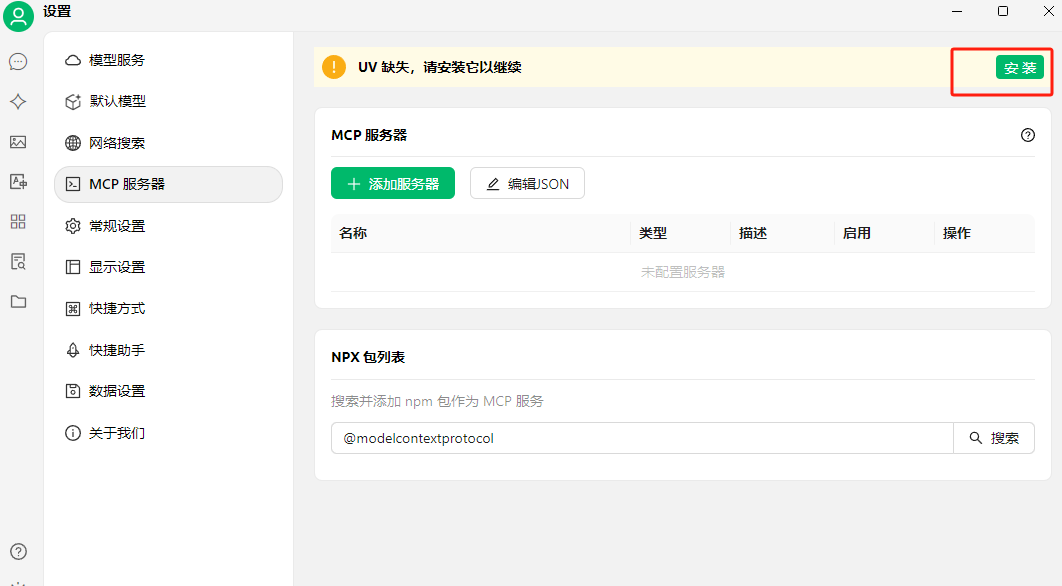This screenshot has width=1062, height=586.
Task: Focus the @modelcontextprotocol search field
Action: pyautogui.click(x=642, y=438)
